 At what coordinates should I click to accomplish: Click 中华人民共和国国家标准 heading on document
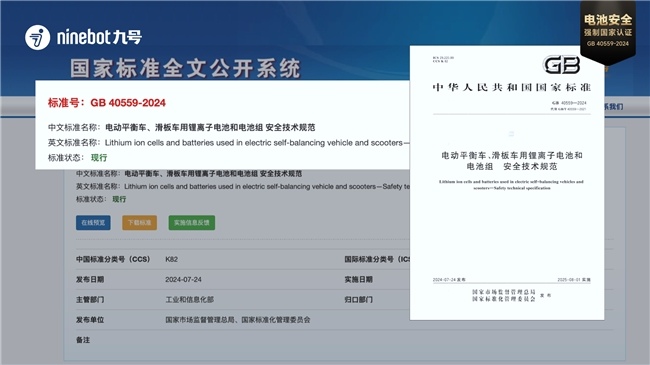pos(512,87)
